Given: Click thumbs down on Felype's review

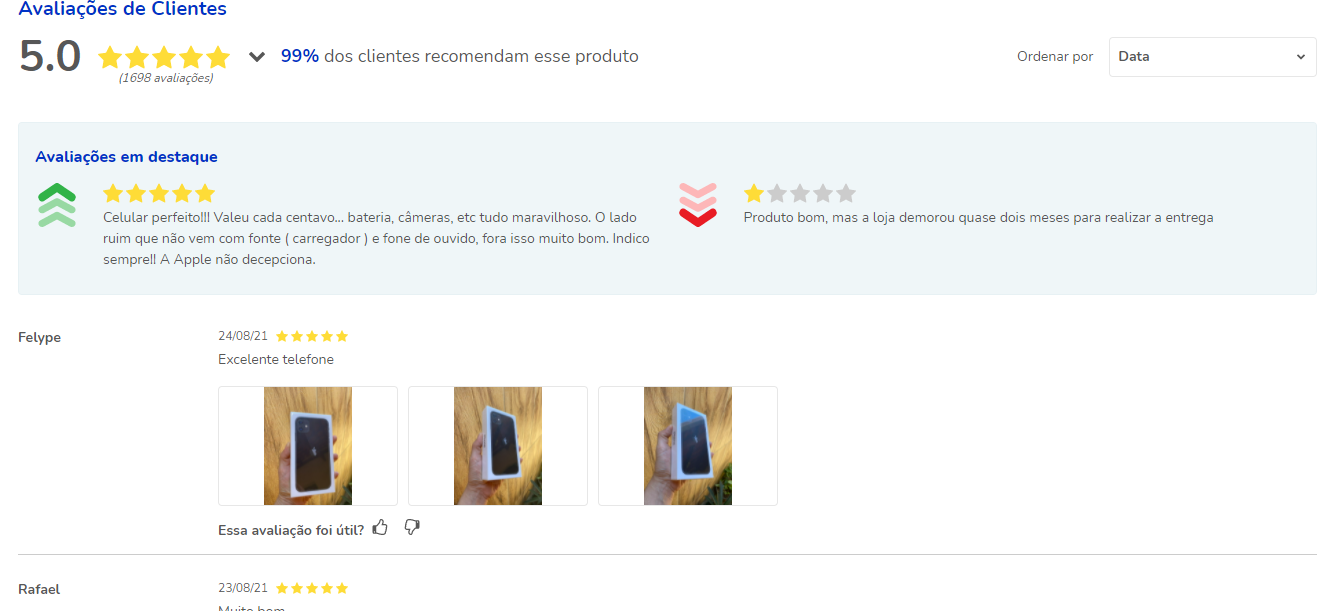Looking at the screenshot, I should click(x=412, y=527).
